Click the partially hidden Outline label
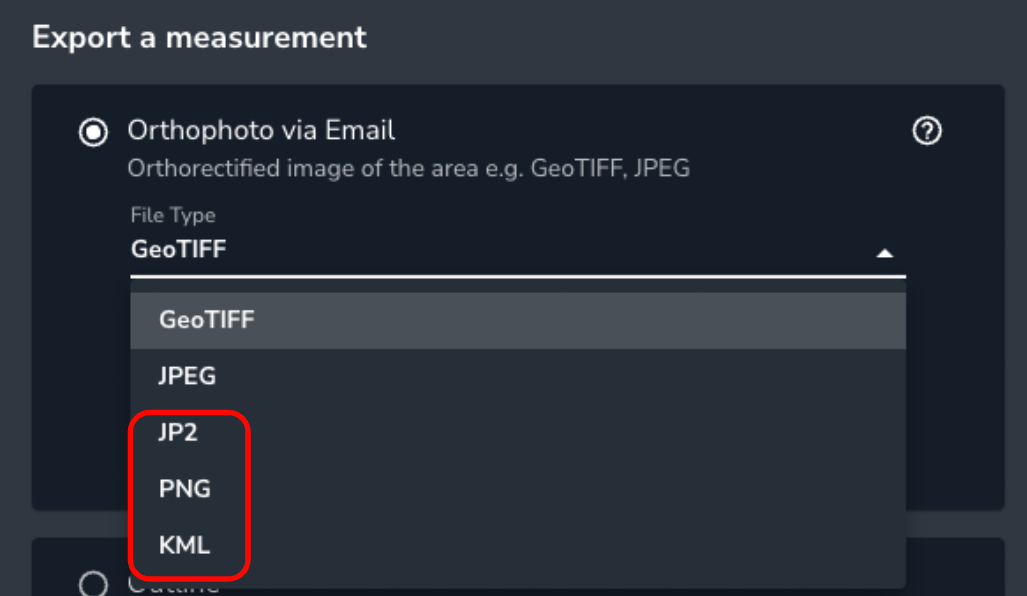Screen dimensions: 1027x596 point(174,586)
